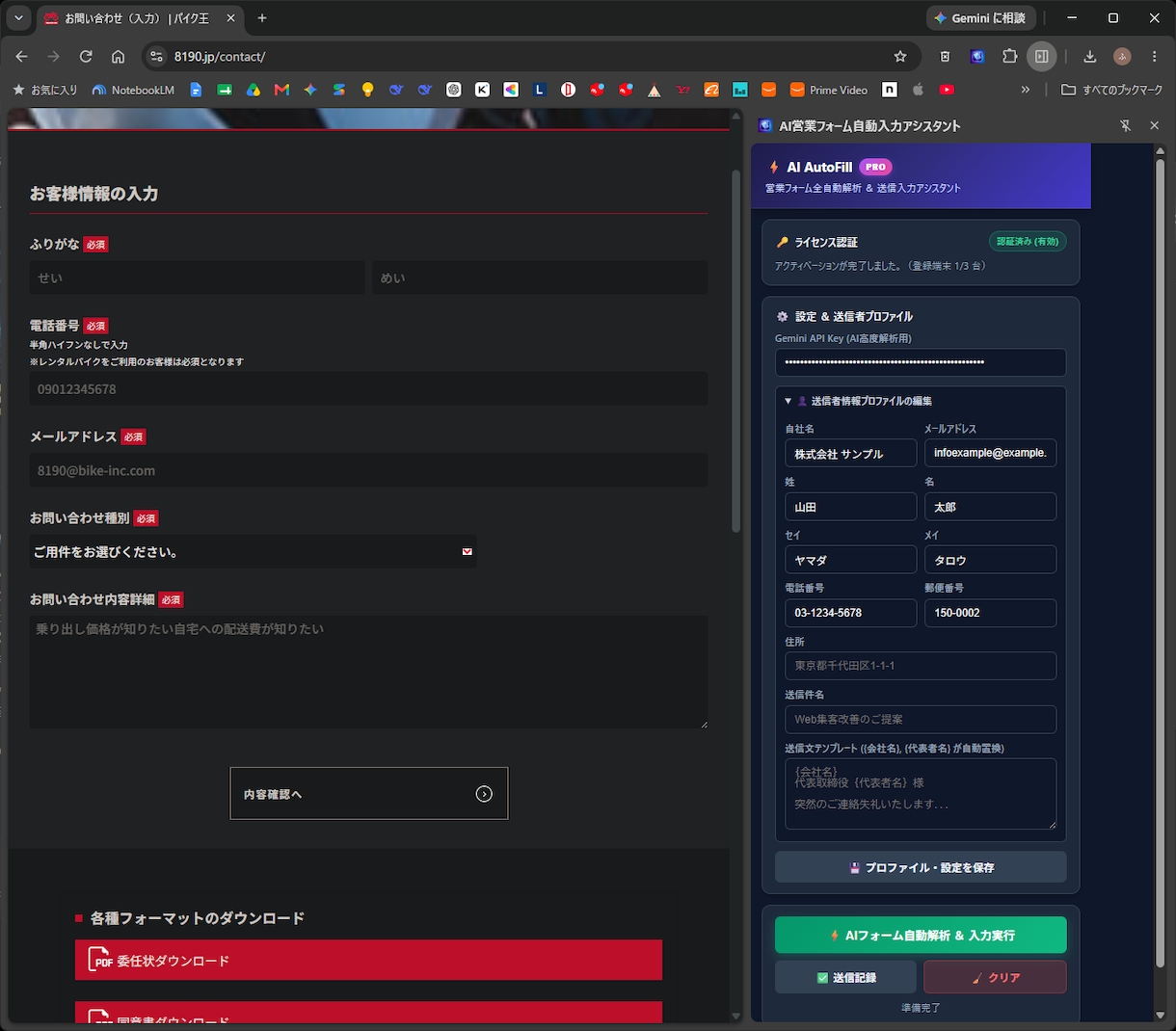The height and width of the screenshot is (1031, 1176).
Task: Open the Google Keep lightbulb bookmark
Action: click(367, 90)
